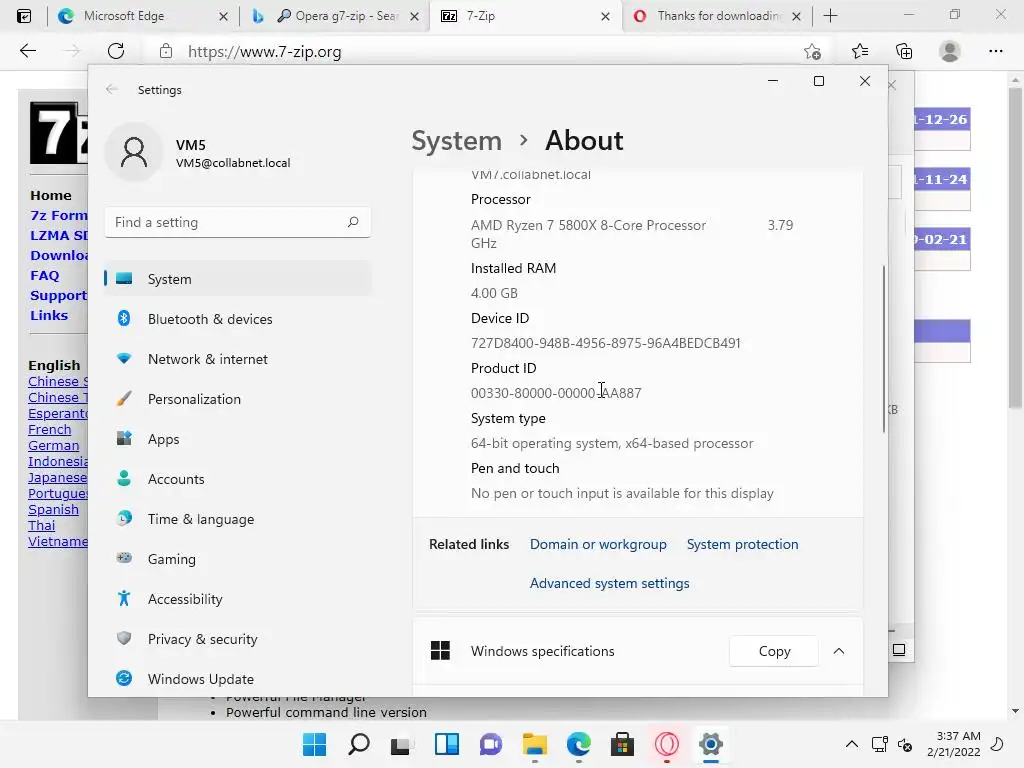Open Edge profile avatar icon
This screenshot has height=768, width=1024.
click(950, 51)
